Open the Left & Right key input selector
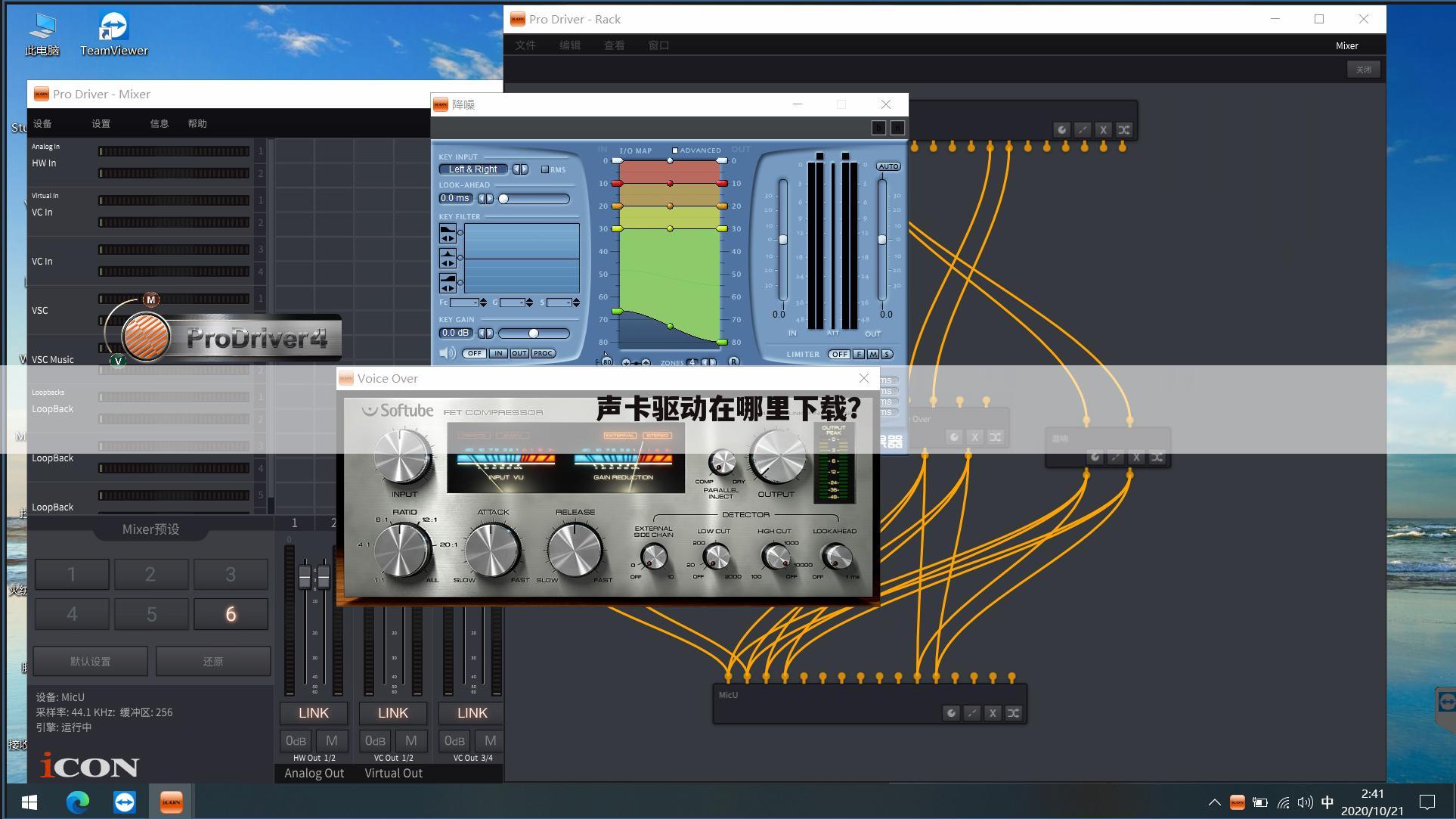This screenshot has height=819, width=1456. (473, 169)
